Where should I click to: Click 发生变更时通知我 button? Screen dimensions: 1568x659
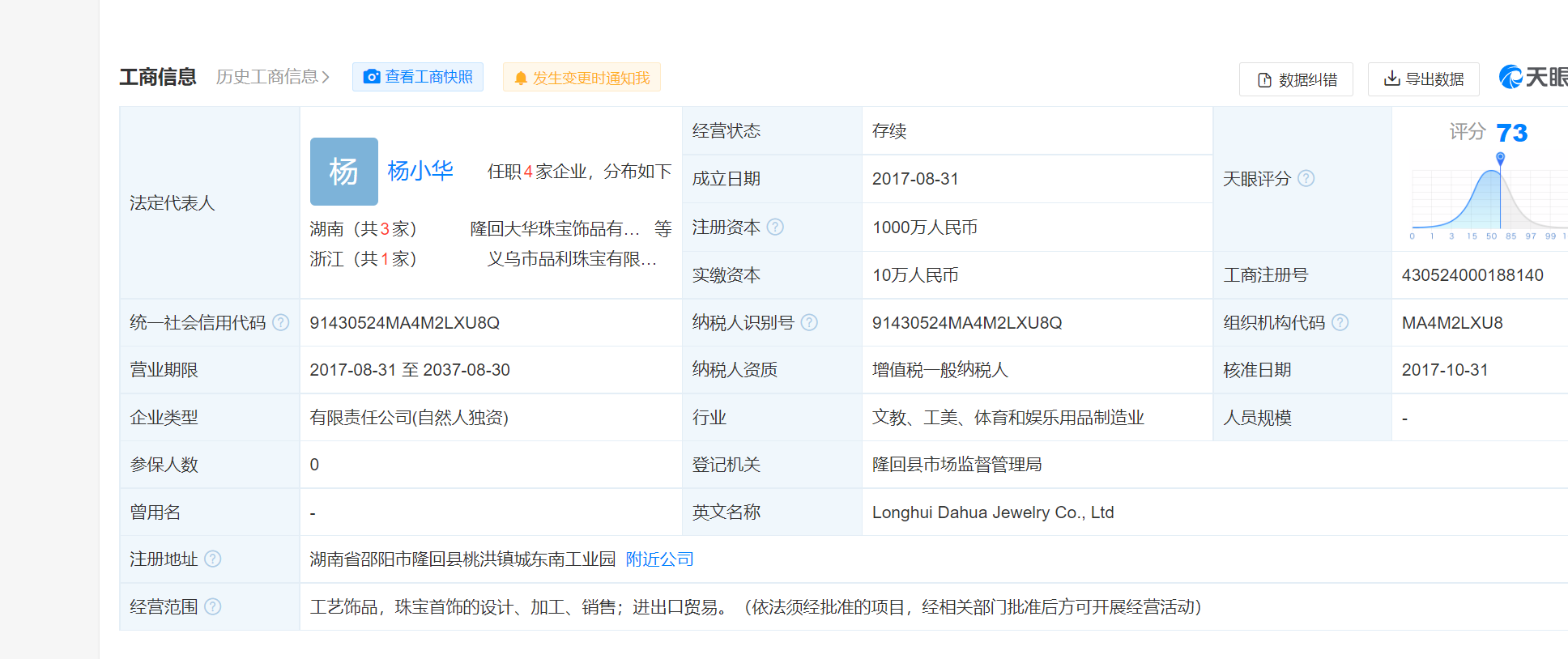click(582, 78)
